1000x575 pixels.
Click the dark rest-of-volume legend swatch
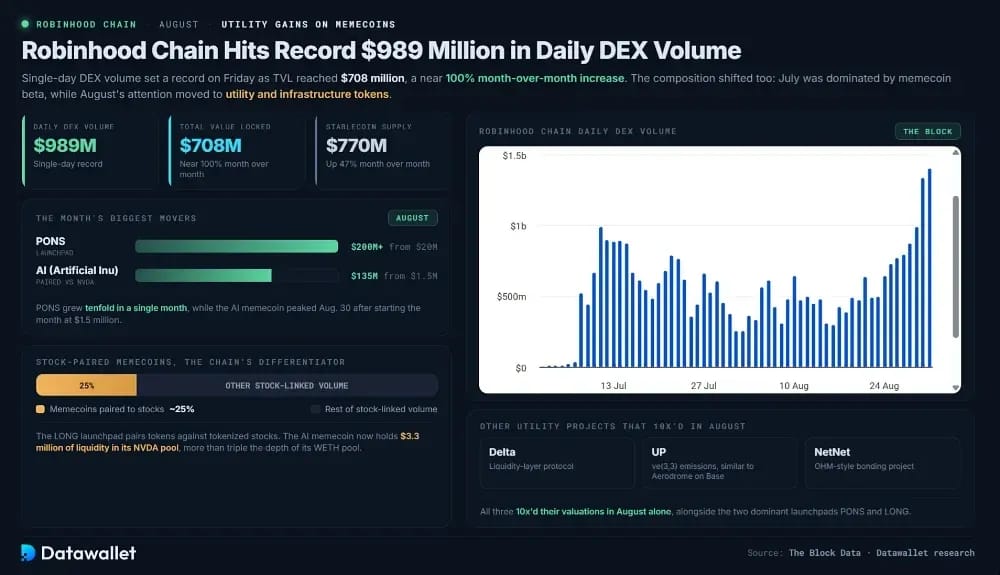pyautogui.click(x=315, y=409)
